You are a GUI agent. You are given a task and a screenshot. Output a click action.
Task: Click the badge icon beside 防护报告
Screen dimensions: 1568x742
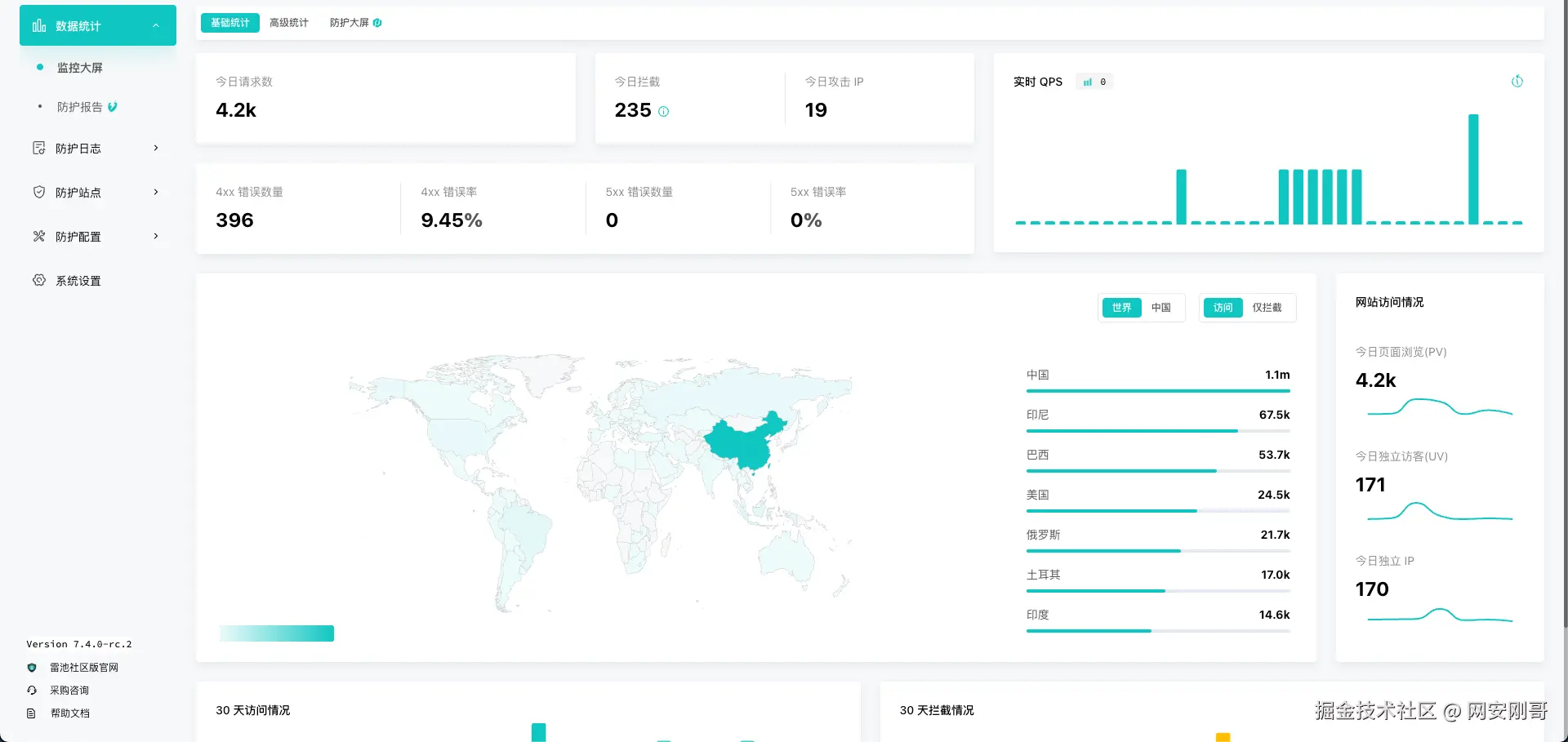pyautogui.click(x=113, y=107)
